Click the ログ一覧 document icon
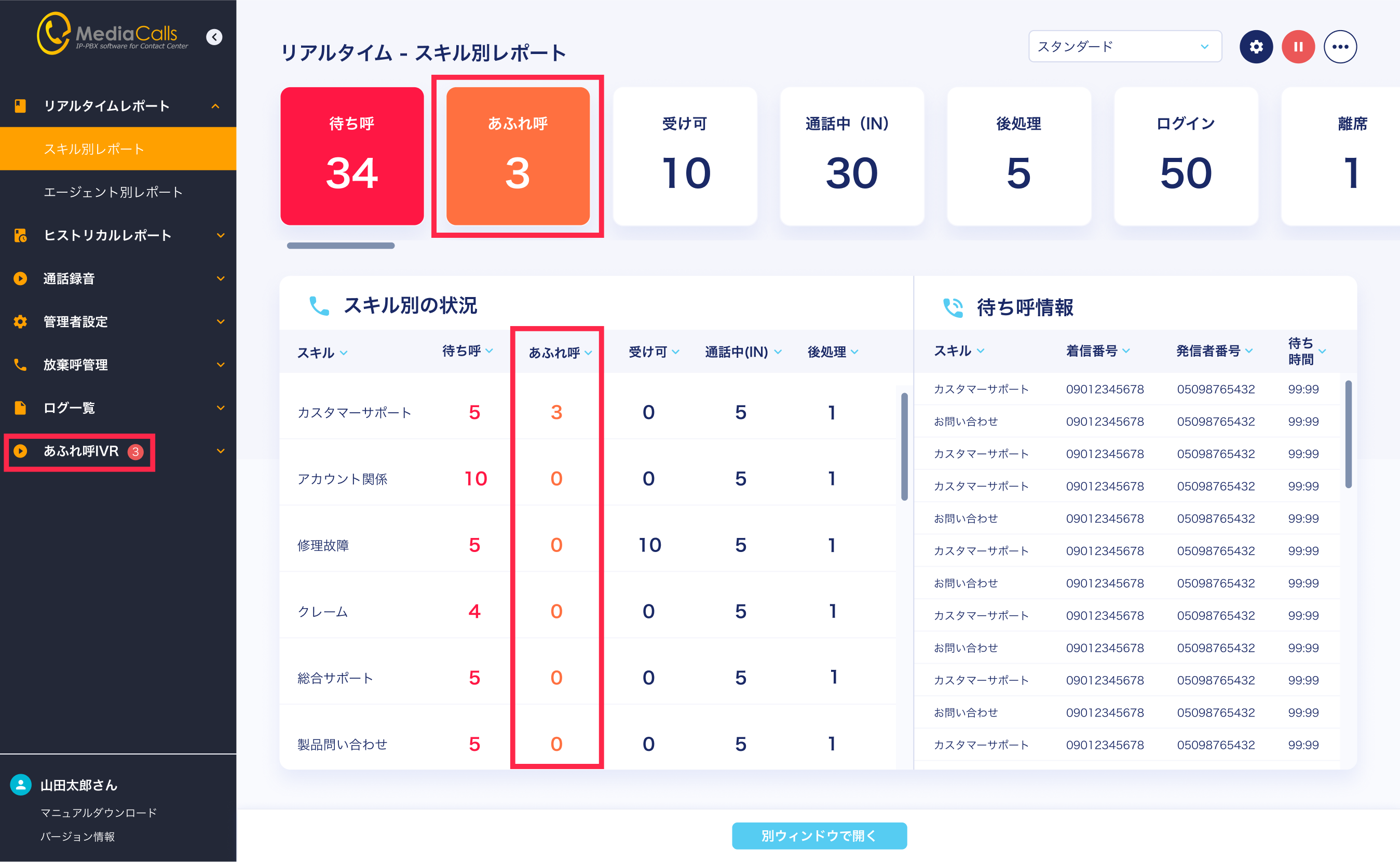Screen dimensions: 1400x862 [21, 408]
